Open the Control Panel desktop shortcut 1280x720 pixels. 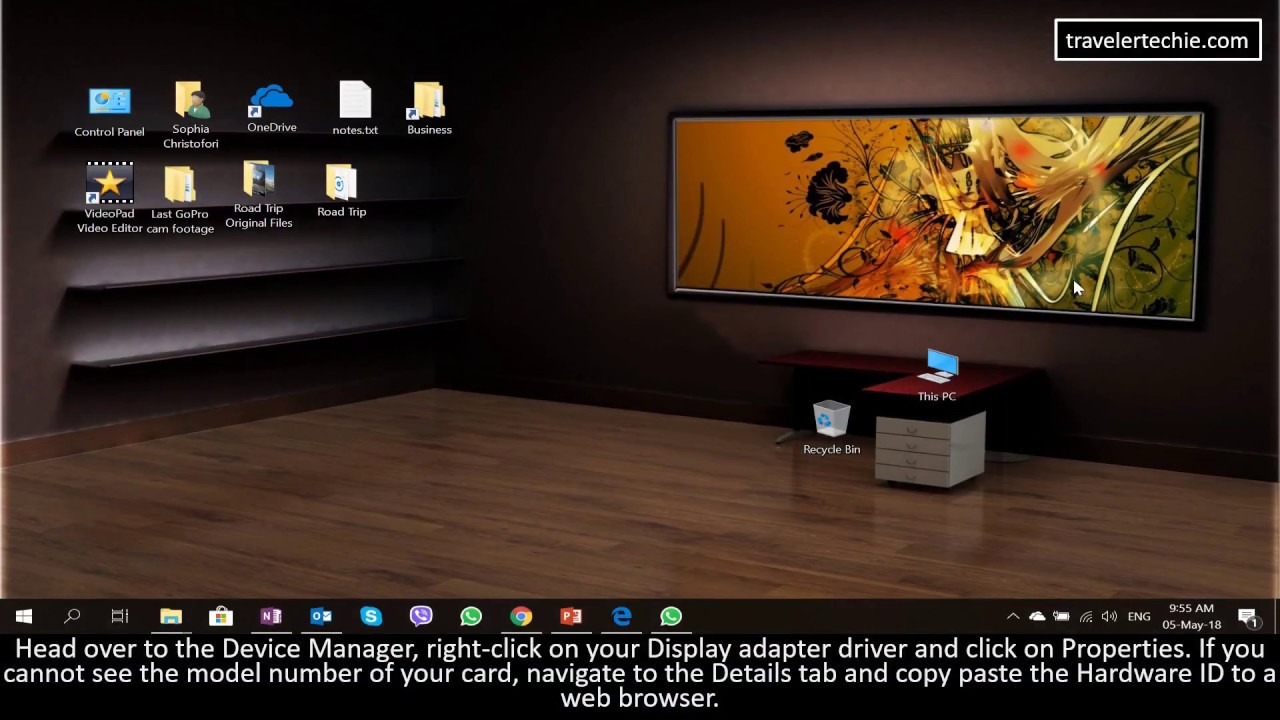tap(109, 112)
